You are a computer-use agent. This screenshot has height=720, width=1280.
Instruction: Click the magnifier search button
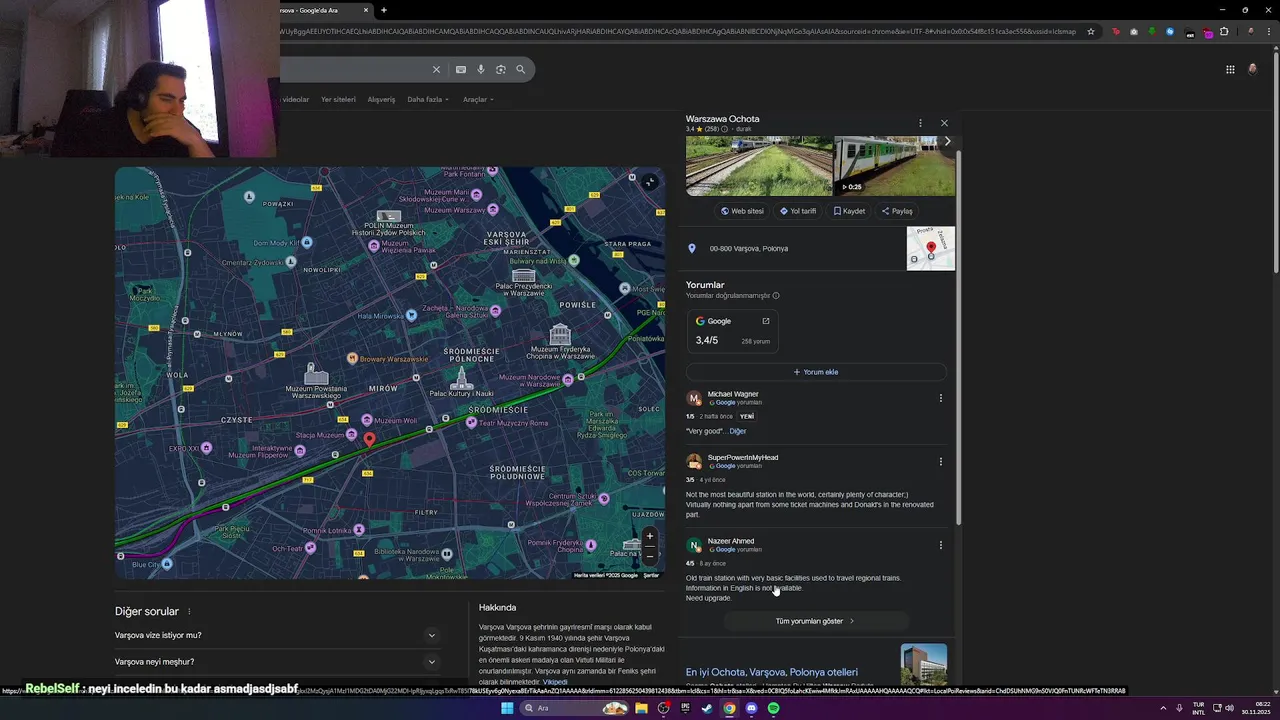click(x=520, y=69)
